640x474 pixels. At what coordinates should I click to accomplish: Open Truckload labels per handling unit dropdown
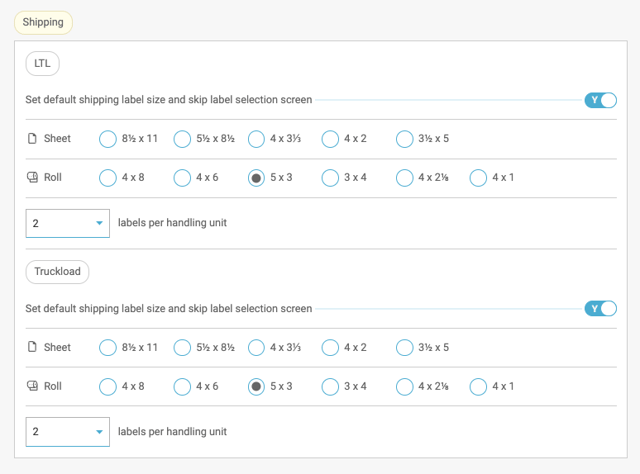click(68, 432)
